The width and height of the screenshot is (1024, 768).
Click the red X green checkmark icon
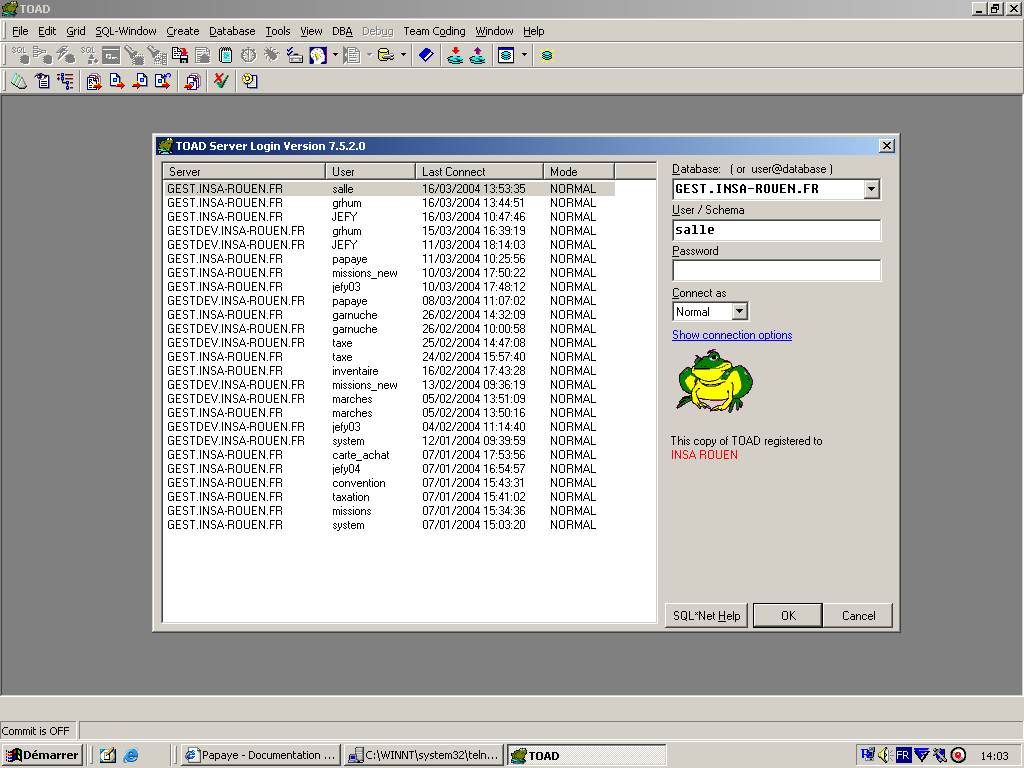coord(221,81)
